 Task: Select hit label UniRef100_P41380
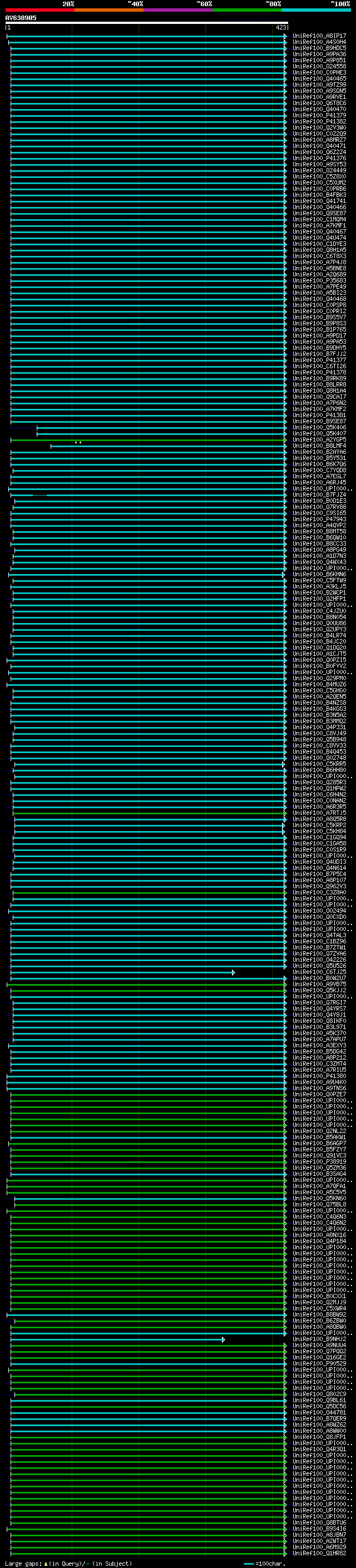point(319,1076)
